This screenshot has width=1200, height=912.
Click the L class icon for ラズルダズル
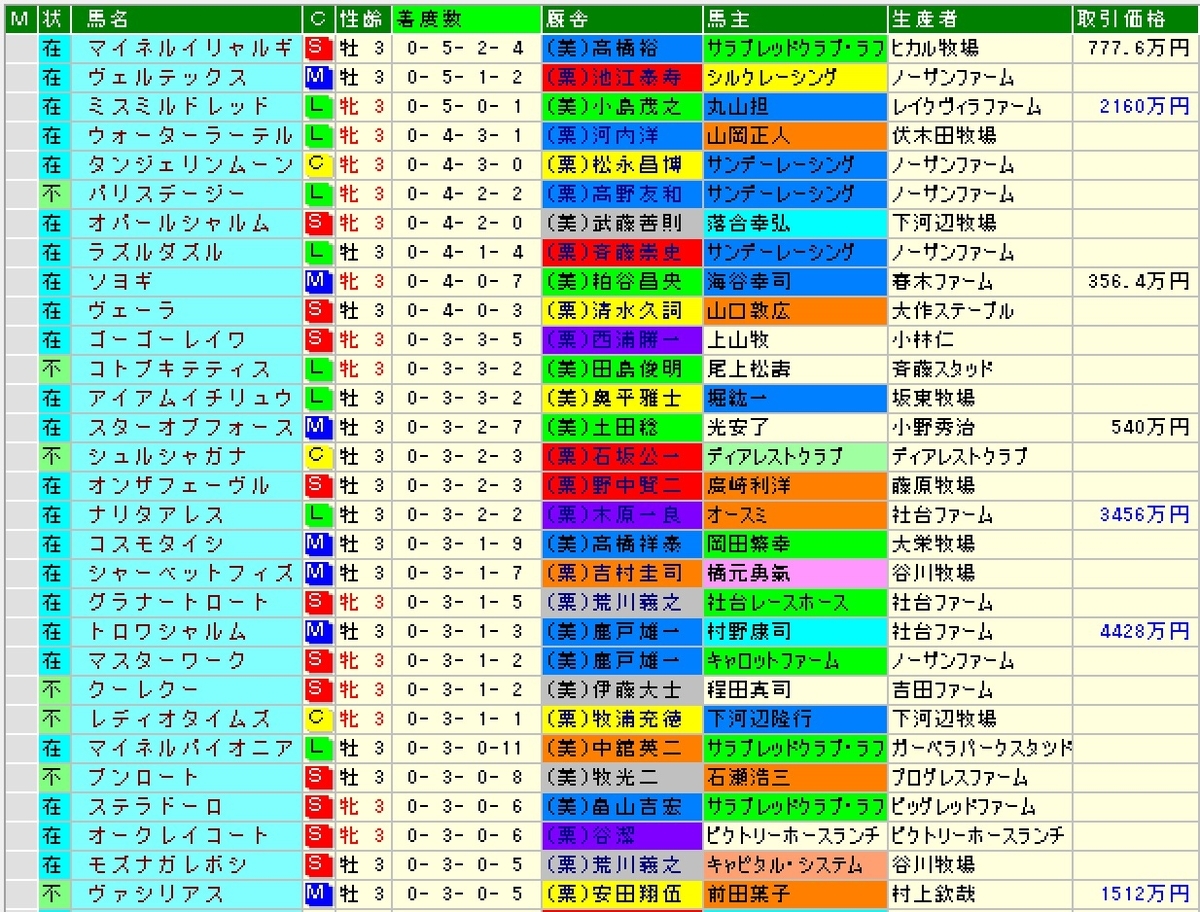tap(318, 251)
